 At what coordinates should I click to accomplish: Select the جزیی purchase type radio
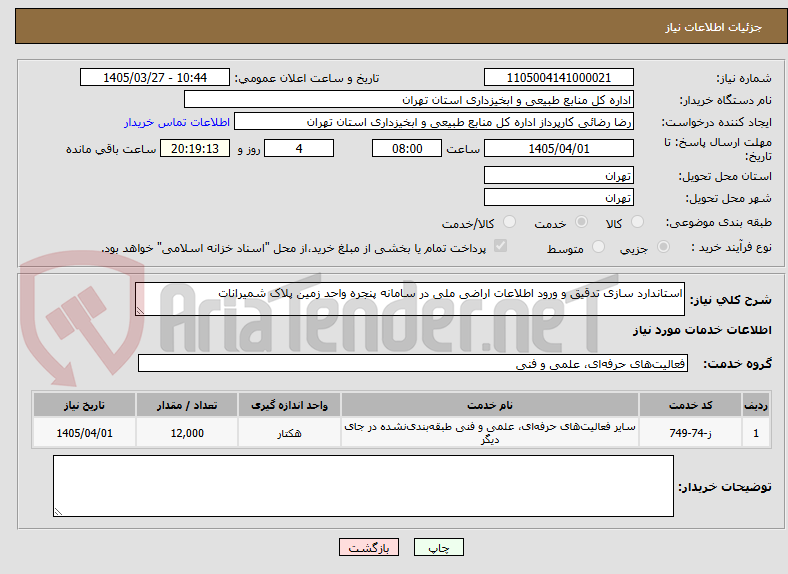(x=663, y=247)
